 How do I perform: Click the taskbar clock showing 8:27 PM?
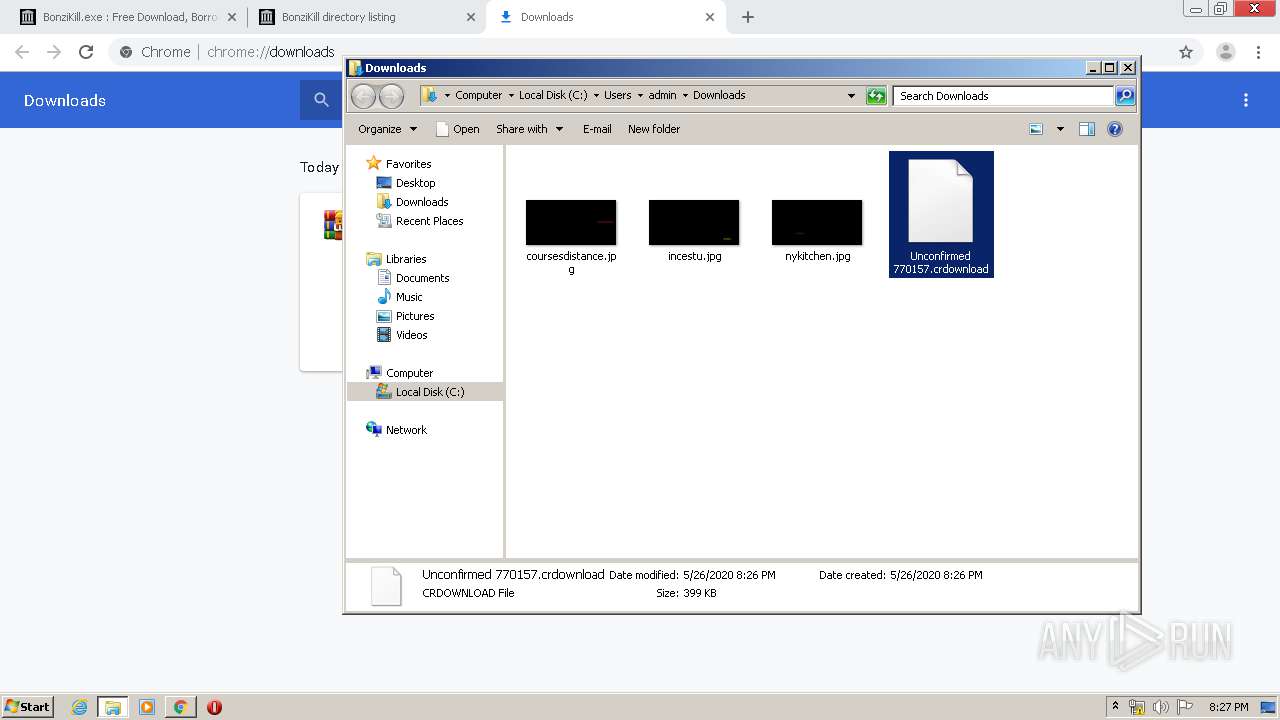pos(1228,707)
